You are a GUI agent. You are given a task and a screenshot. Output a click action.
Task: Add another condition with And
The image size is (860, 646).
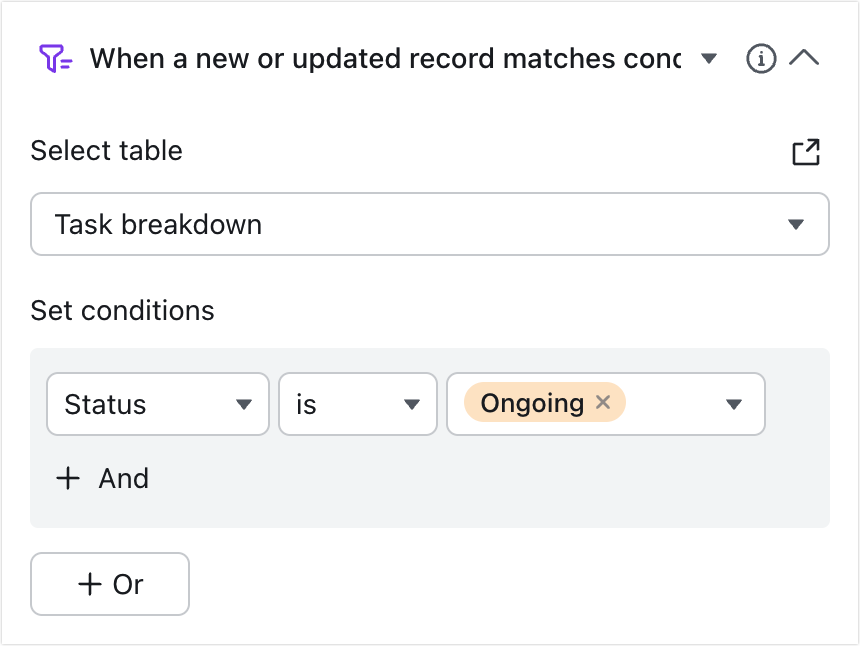tap(100, 478)
